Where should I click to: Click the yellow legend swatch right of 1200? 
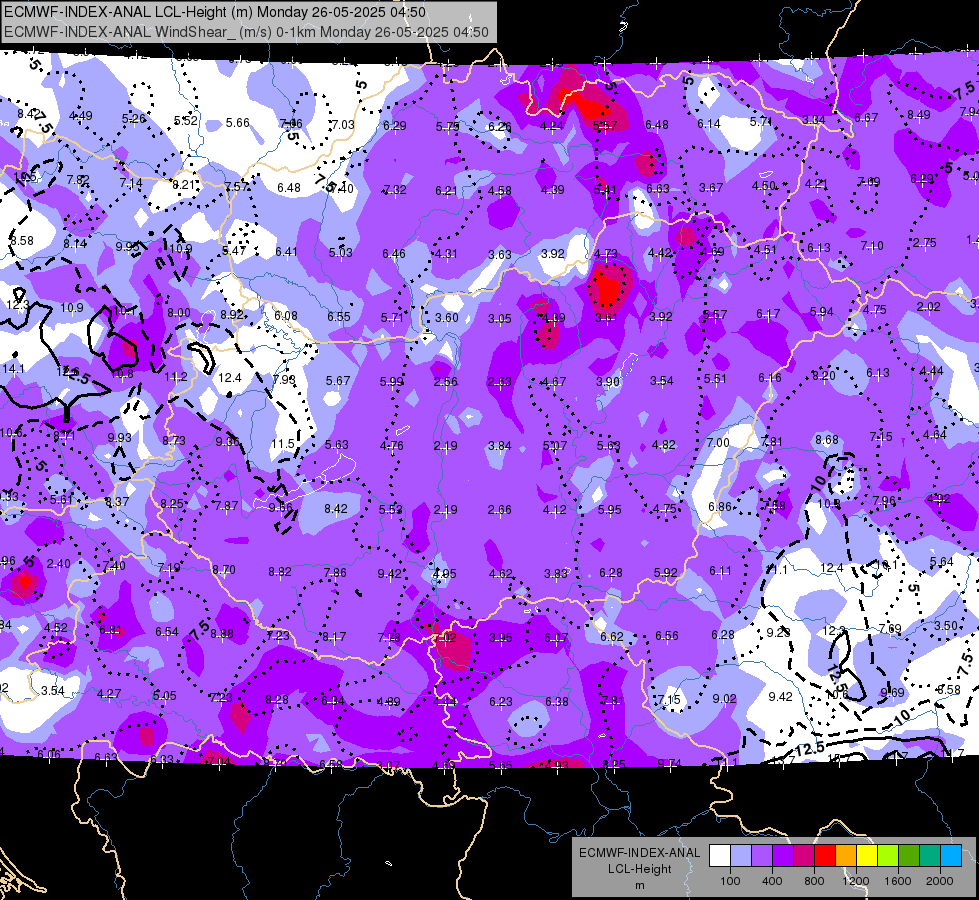(x=867, y=855)
